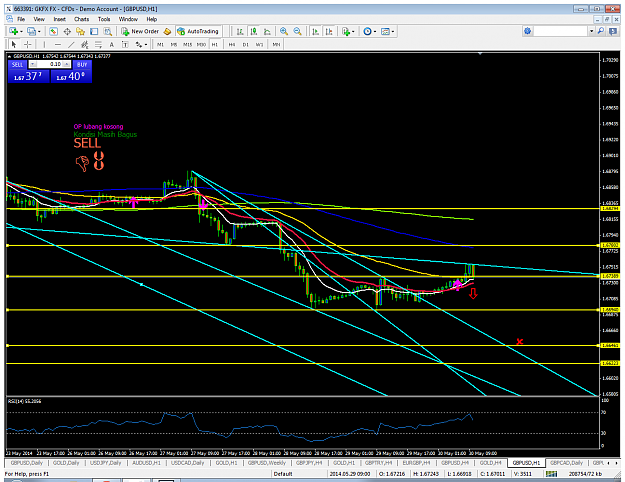Open the chat notification icon

click(x=613, y=31)
